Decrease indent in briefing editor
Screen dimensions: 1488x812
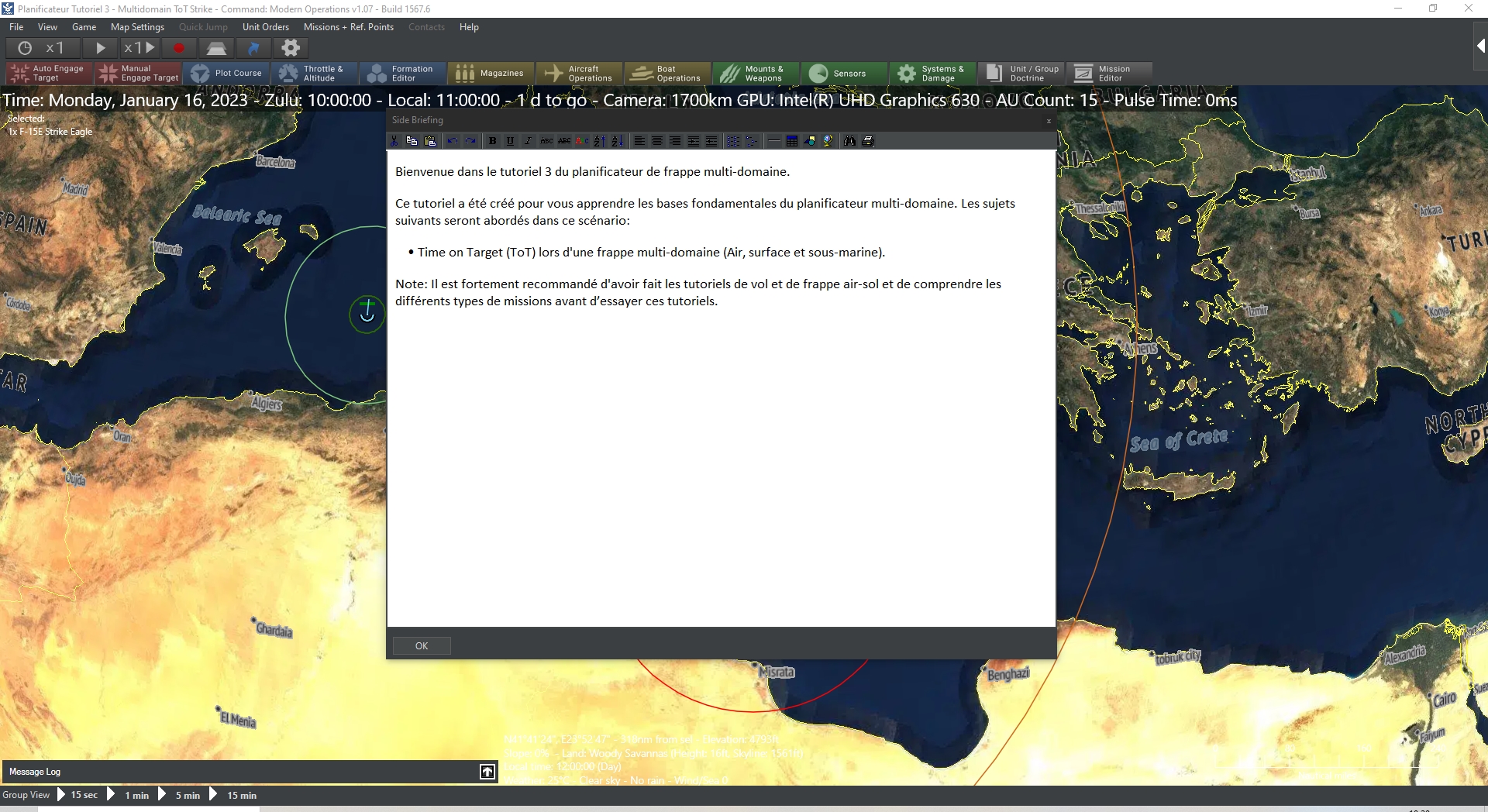point(711,141)
